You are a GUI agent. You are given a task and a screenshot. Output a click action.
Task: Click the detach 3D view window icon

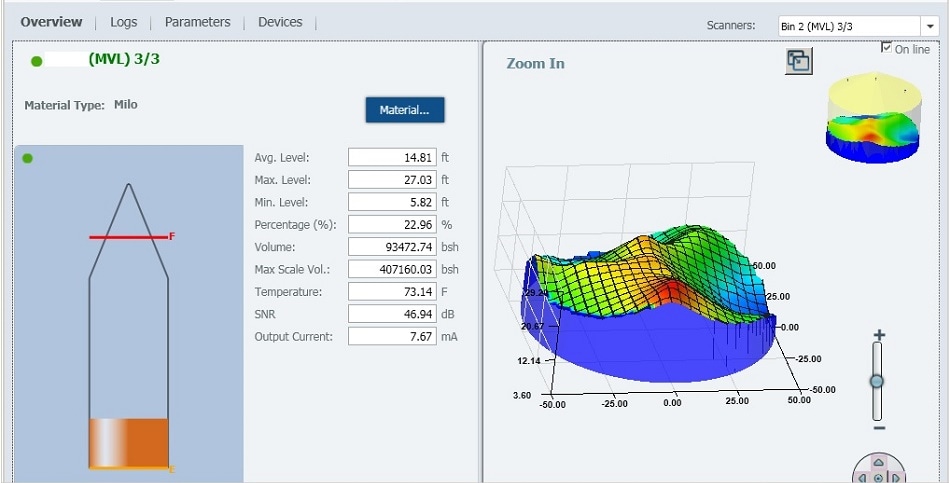[x=799, y=61]
